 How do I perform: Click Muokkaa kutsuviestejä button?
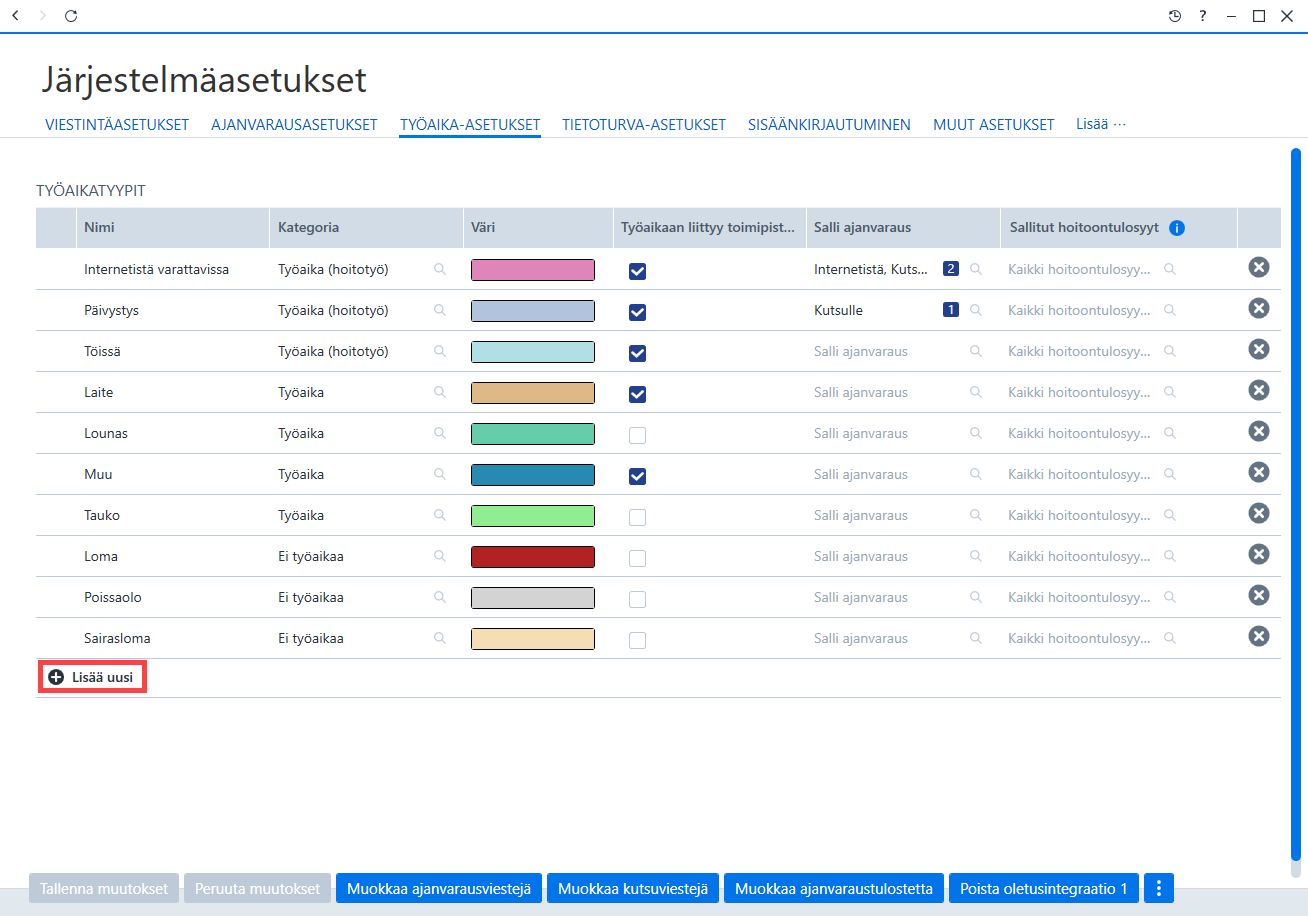(x=633, y=888)
